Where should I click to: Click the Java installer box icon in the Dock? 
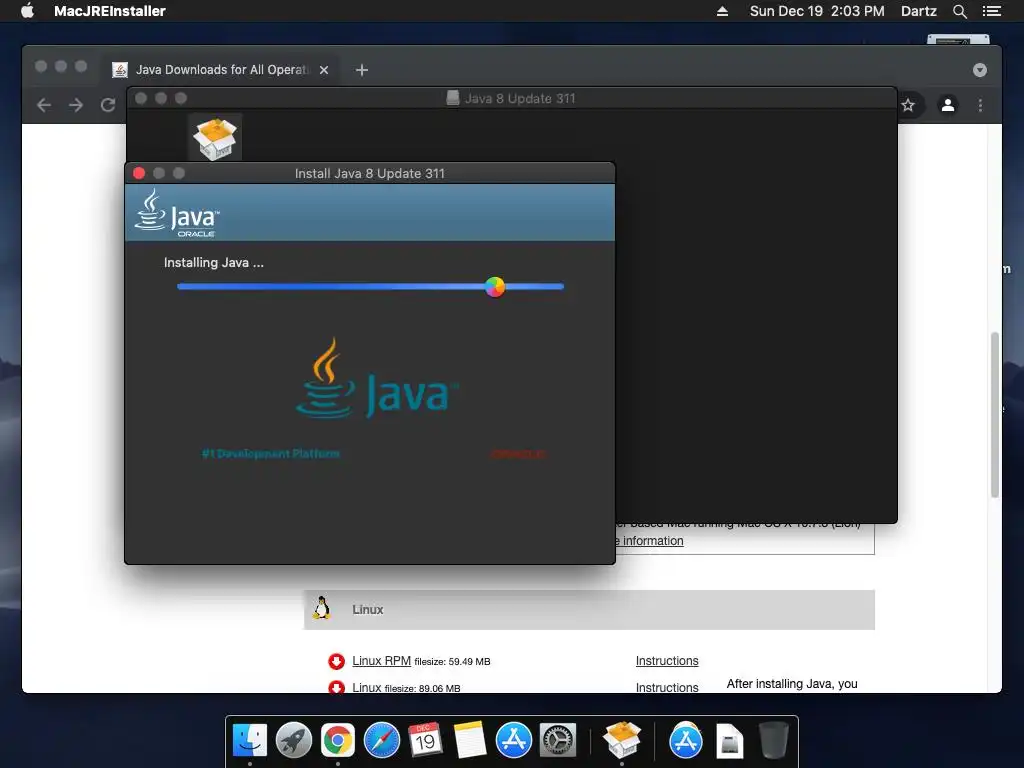coord(622,740)
